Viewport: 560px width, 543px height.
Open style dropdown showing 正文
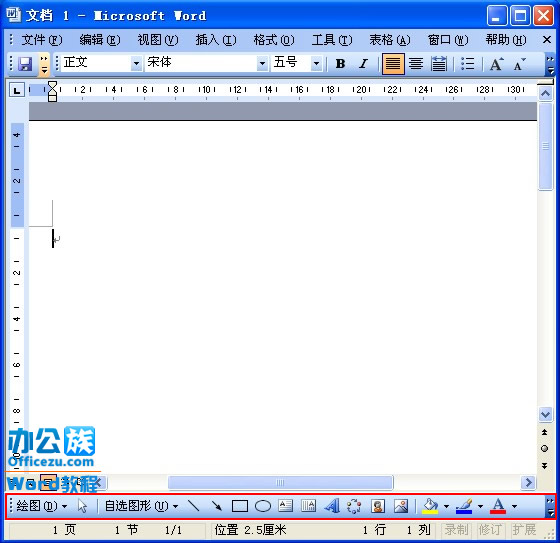click(x=136, y=64)
